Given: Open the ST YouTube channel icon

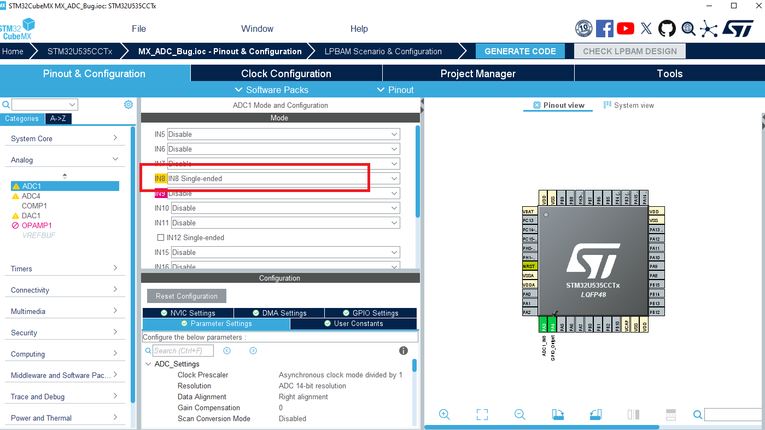Looking at the screenshot, I should point(625,28).
